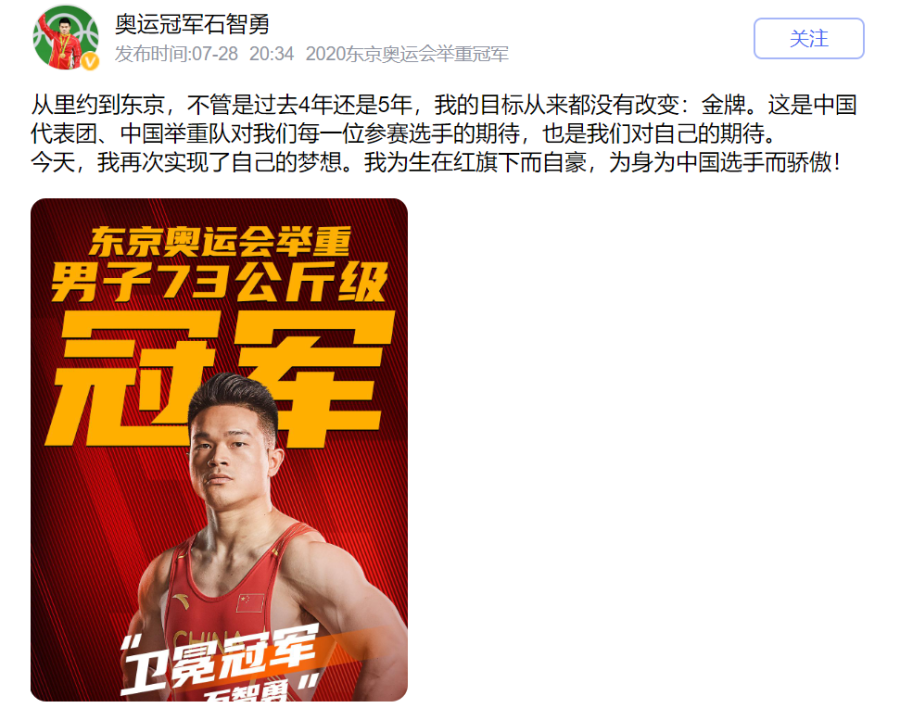Image resolution: width=900 pixels, height=708 pixels.
Task: Click the orange verified V badge
Action: [90, 61]
